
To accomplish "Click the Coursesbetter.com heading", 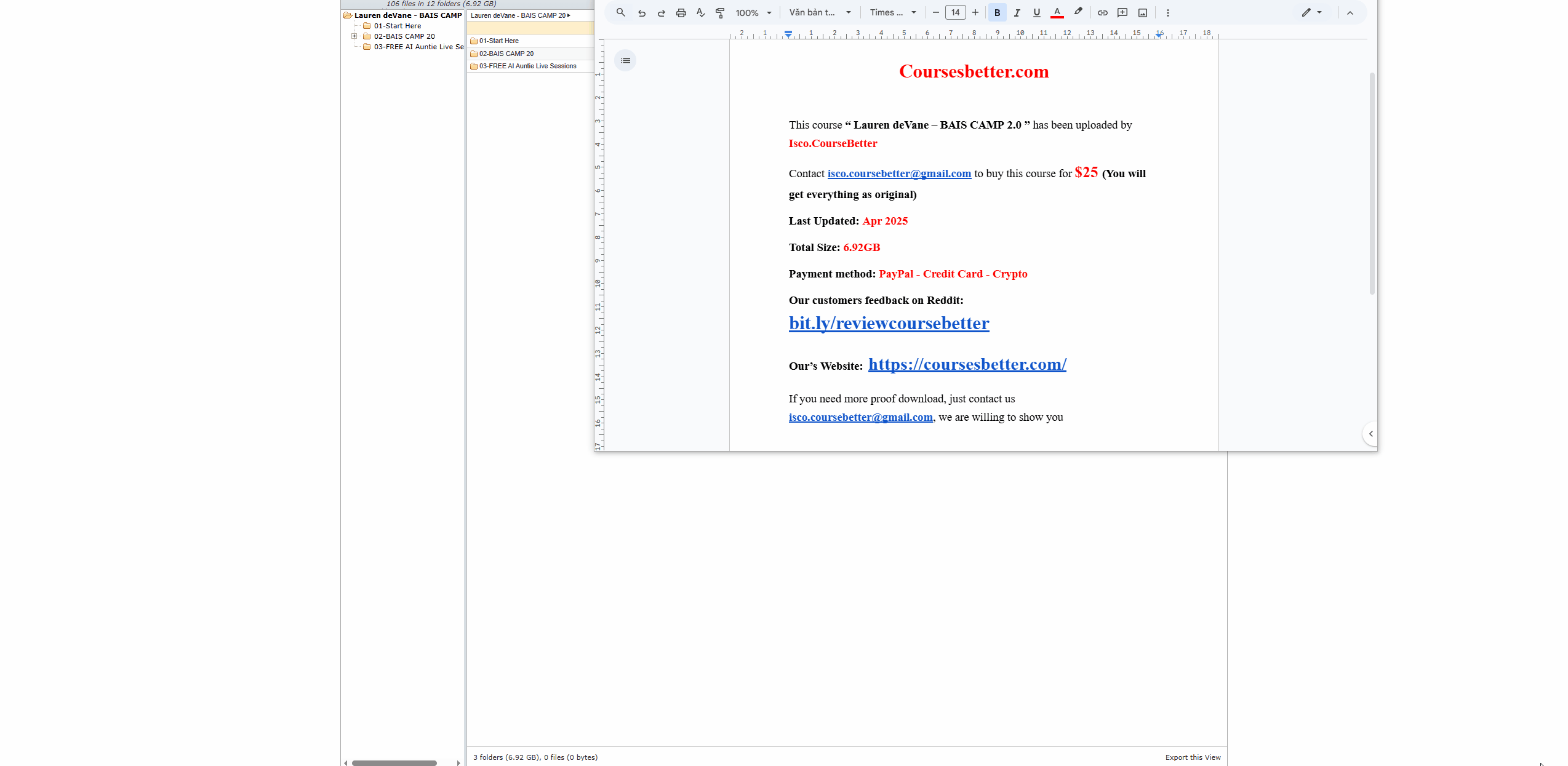I will (x=974, y=71).
